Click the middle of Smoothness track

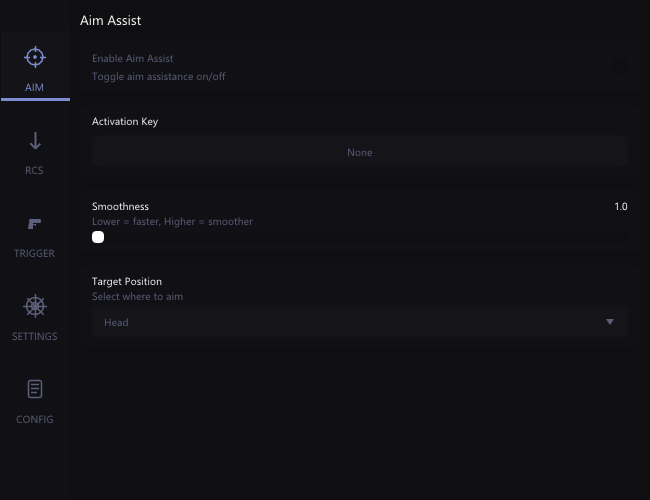[x=359, y=237]
